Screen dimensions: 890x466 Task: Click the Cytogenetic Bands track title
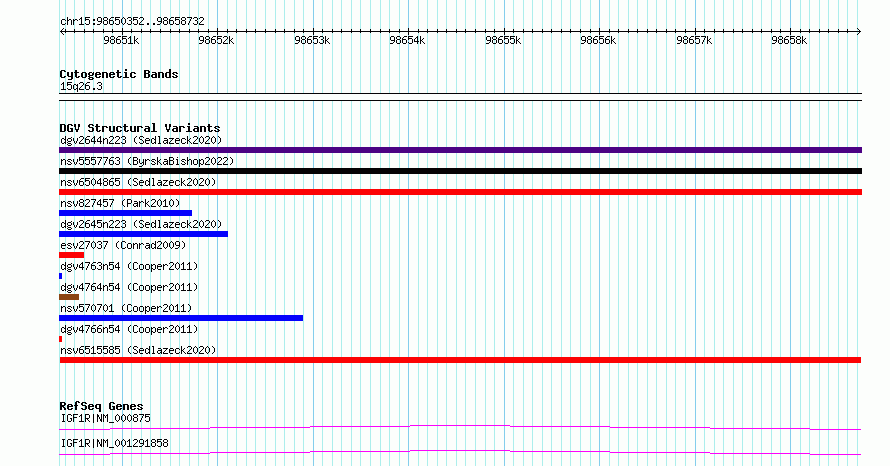pyautogui.click(x=119, y=74)
